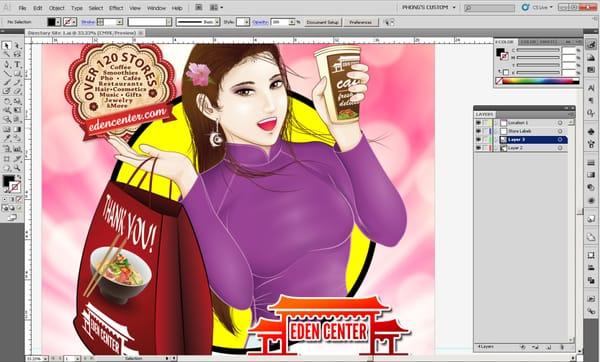Click the Document Setup button
Viewport: 600px width, 362px height.
pyautogui.click(x=323, y=22)
